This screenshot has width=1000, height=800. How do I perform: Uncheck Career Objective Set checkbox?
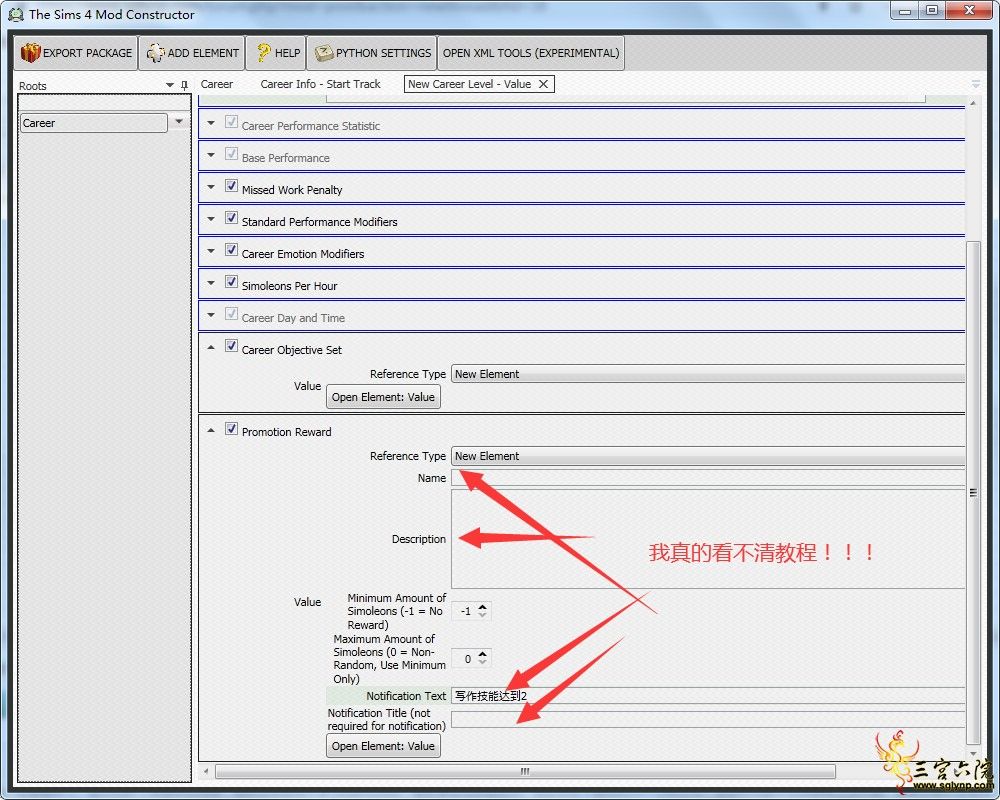click(x=231, y=346)
